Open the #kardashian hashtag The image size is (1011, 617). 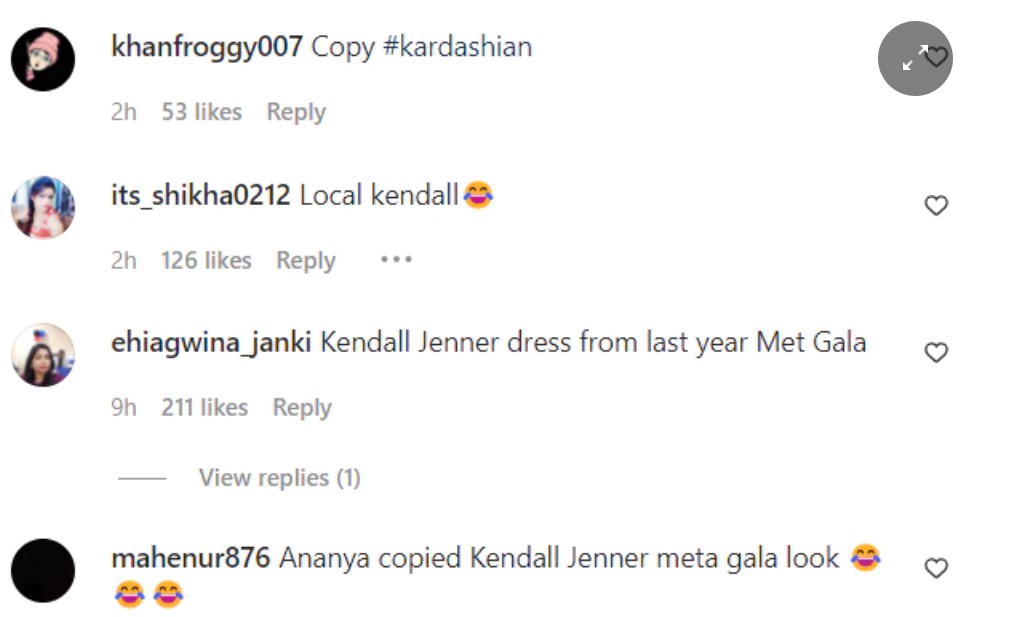457,47
